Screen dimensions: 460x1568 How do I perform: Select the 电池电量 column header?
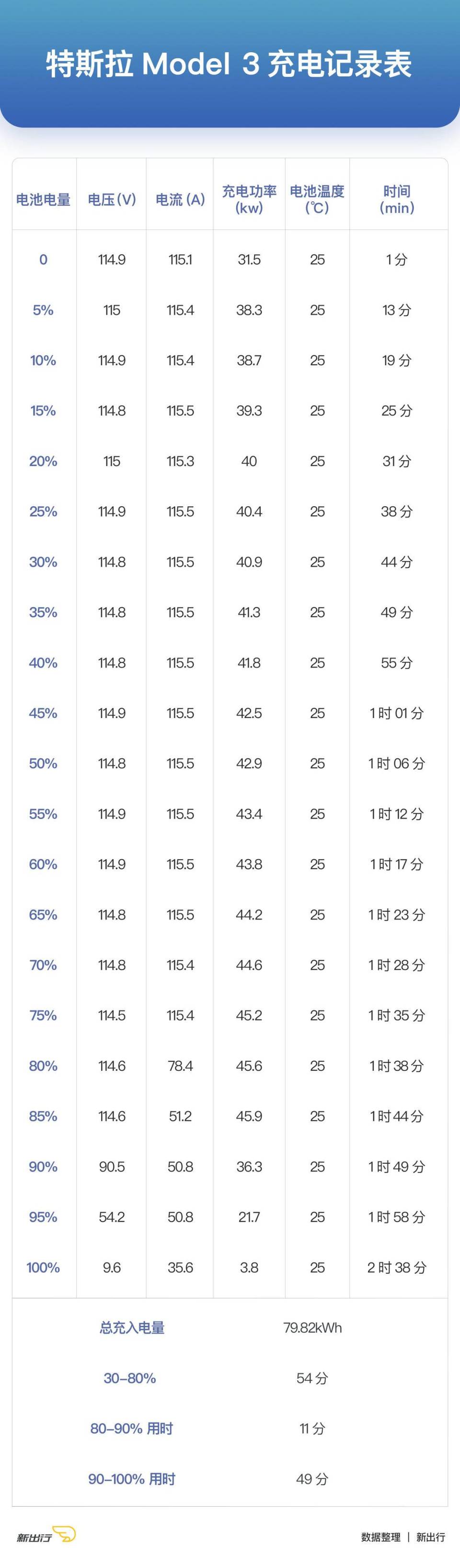[43, 200]
